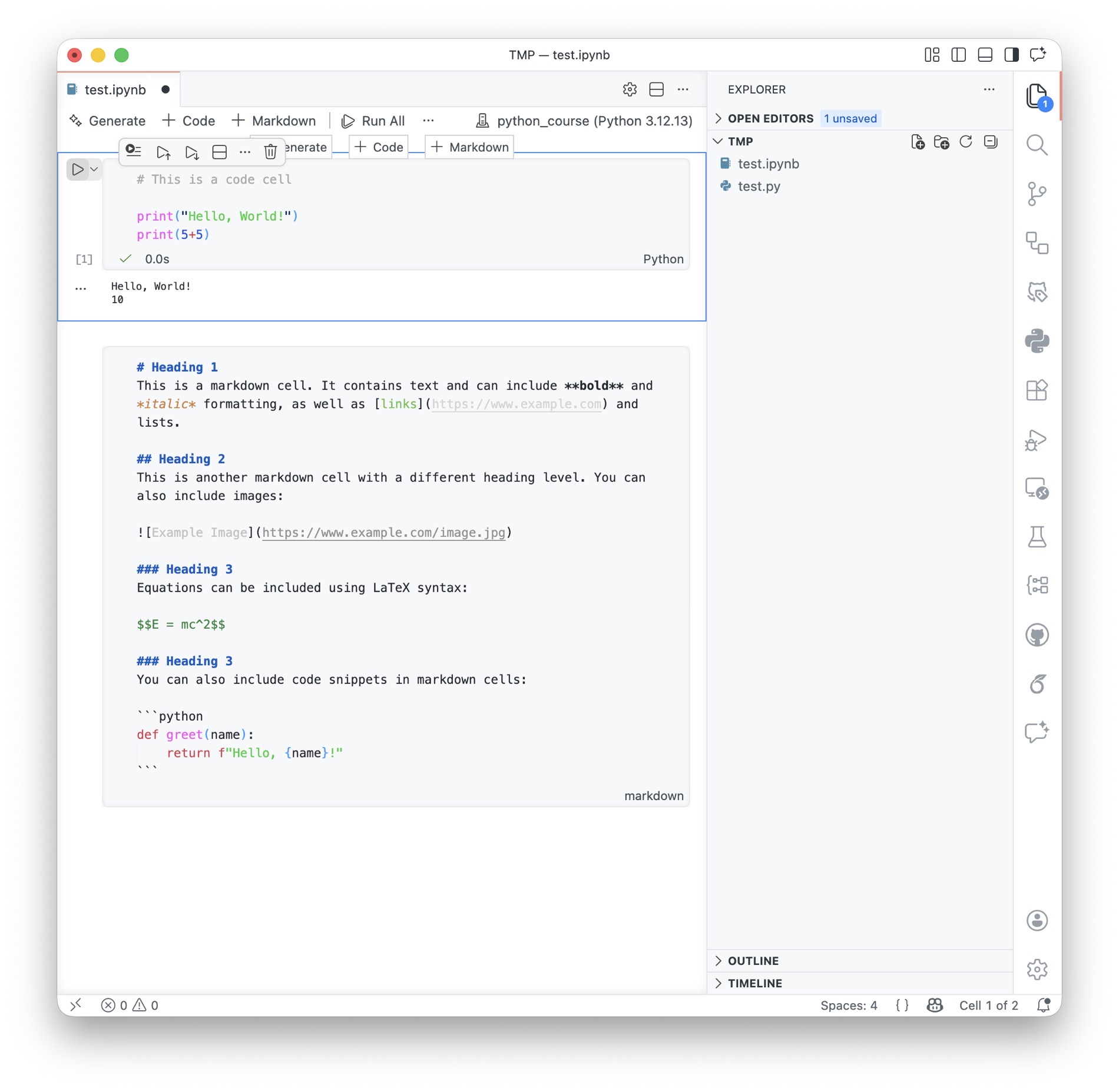Open the Run and Debug view

(1037, 440)
